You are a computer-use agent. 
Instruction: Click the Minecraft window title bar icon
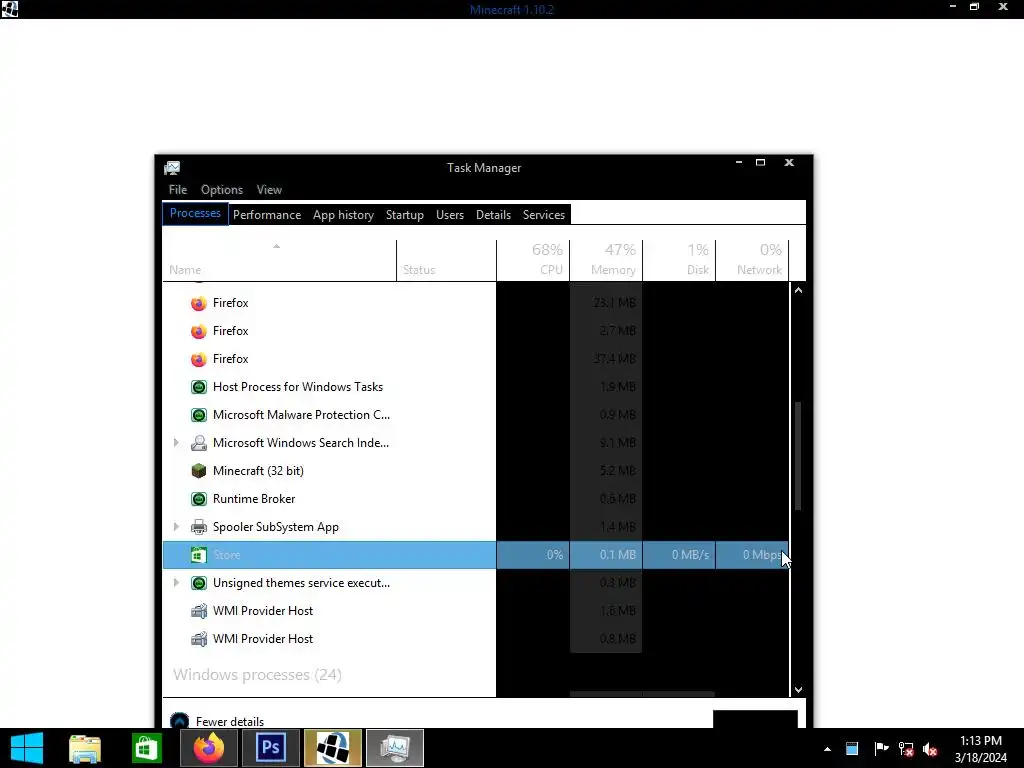point(10,8)
